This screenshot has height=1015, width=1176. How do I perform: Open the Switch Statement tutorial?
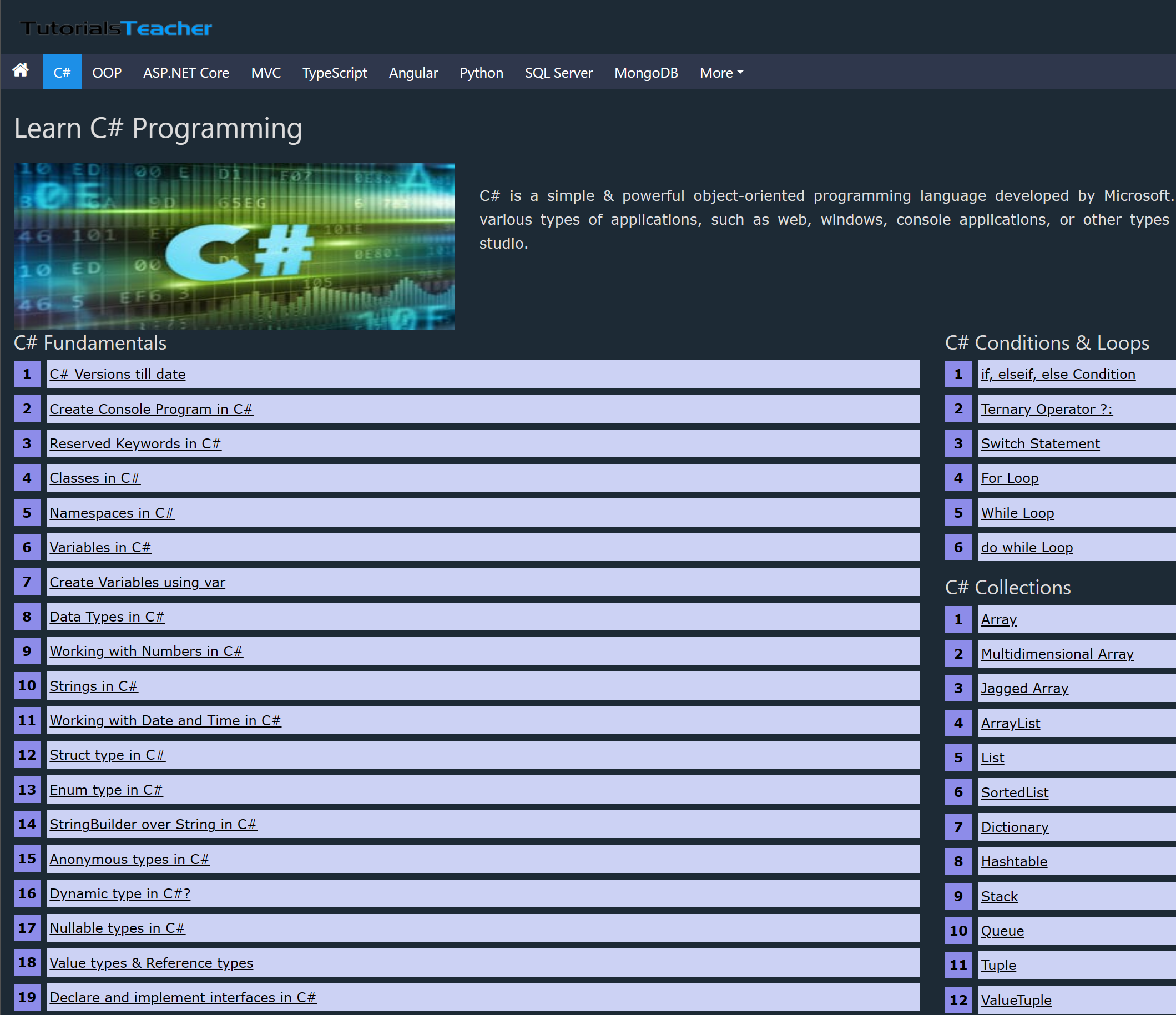tap(1040, 444)
